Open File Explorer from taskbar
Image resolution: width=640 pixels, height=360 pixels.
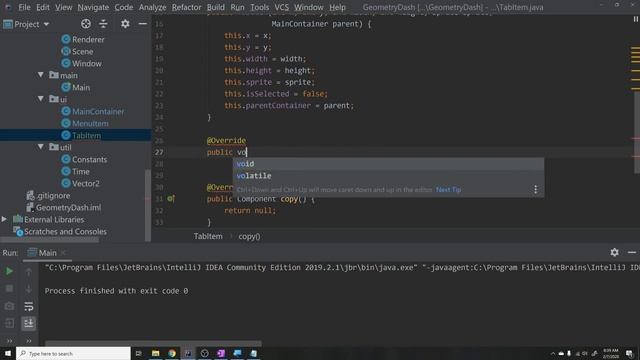click(156, 353)
